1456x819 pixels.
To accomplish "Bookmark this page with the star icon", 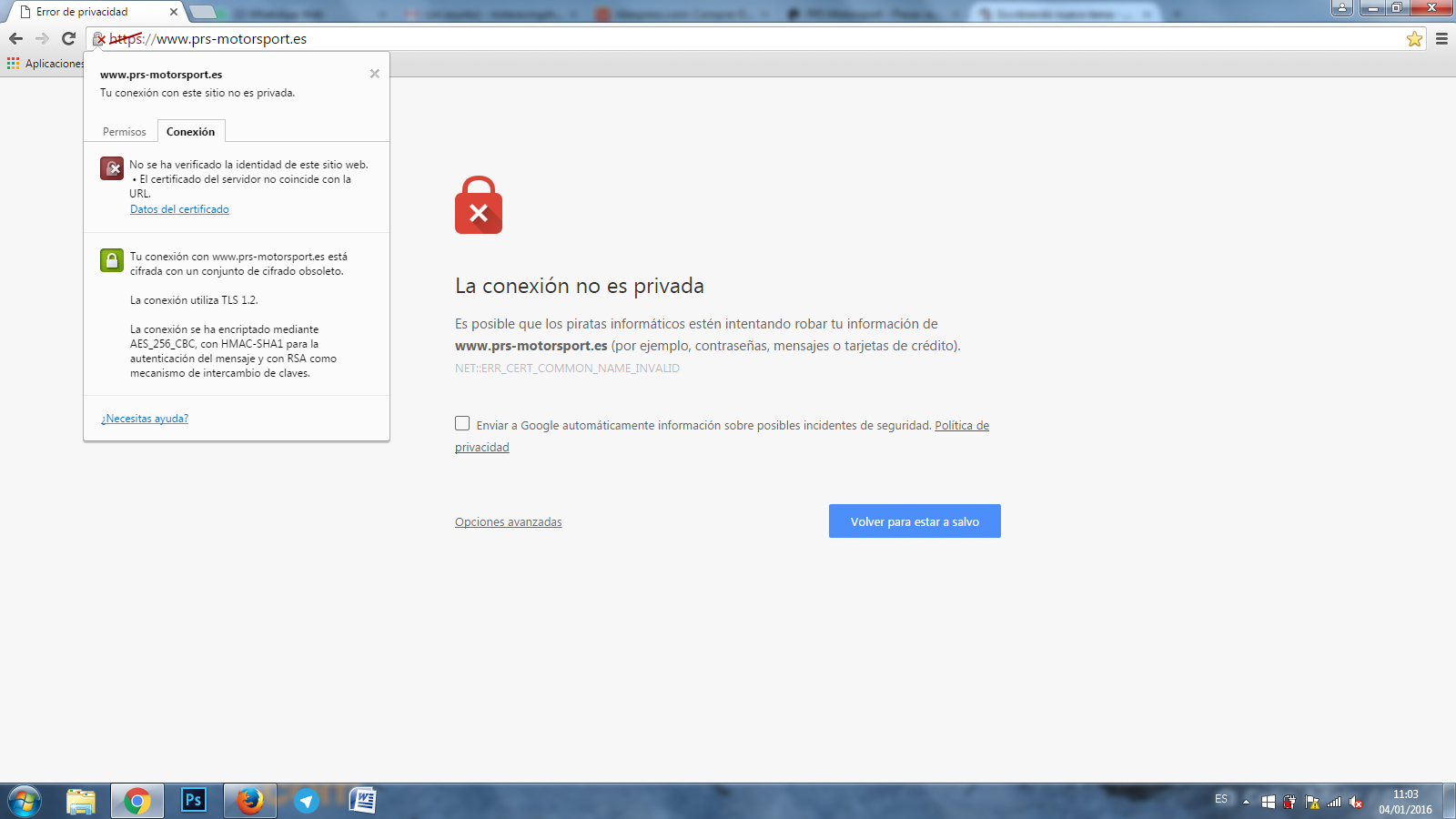I will [x=1414, y=39].
